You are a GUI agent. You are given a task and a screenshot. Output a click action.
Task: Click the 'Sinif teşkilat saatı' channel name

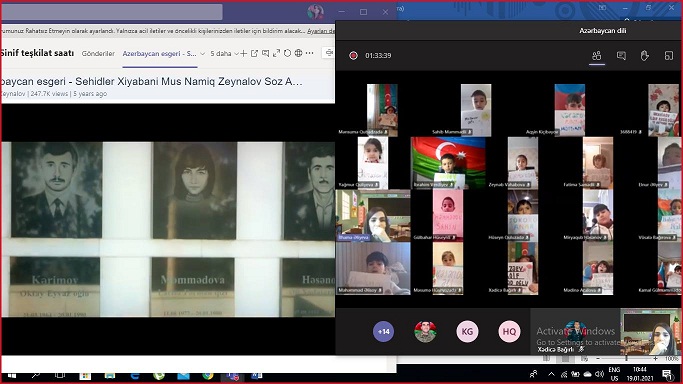click(x=37, y=53)
